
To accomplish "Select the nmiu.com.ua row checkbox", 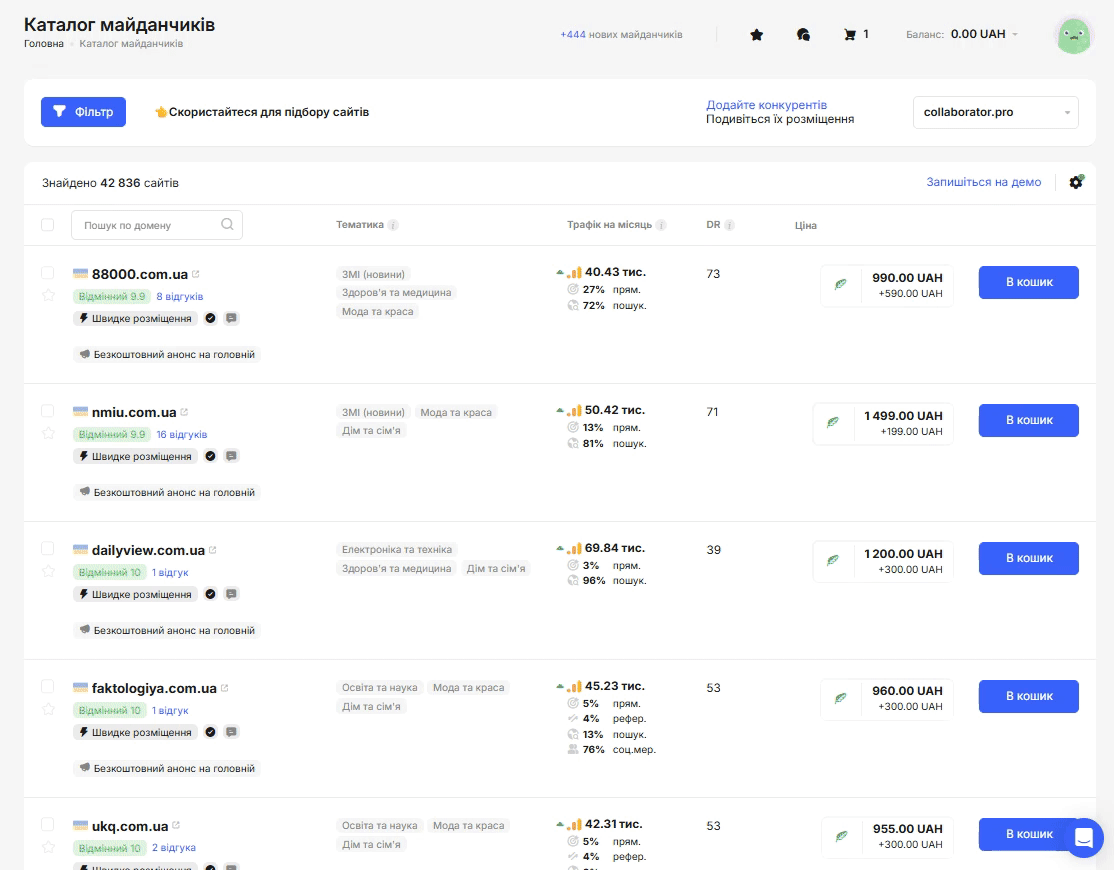I will tap(48, 410).
